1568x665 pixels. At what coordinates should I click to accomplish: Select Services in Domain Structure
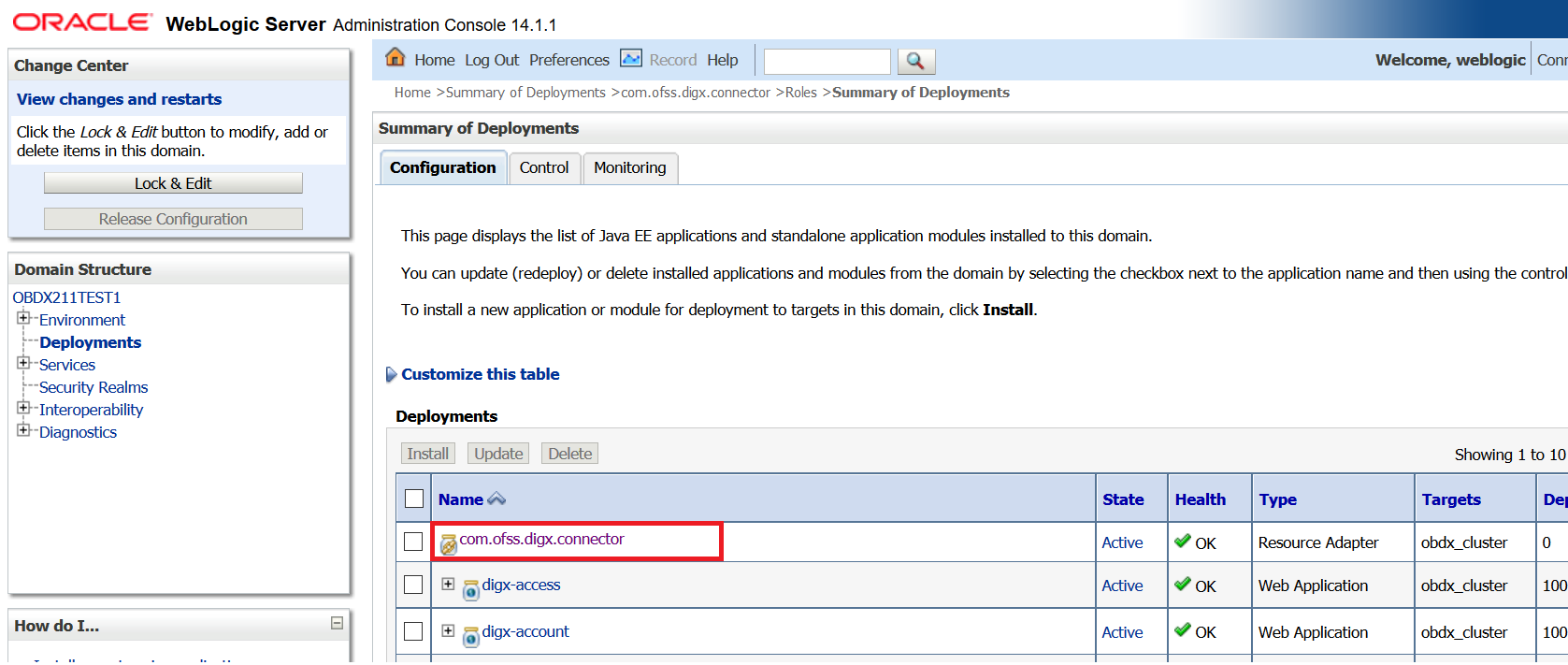click(x=67, y=365)
